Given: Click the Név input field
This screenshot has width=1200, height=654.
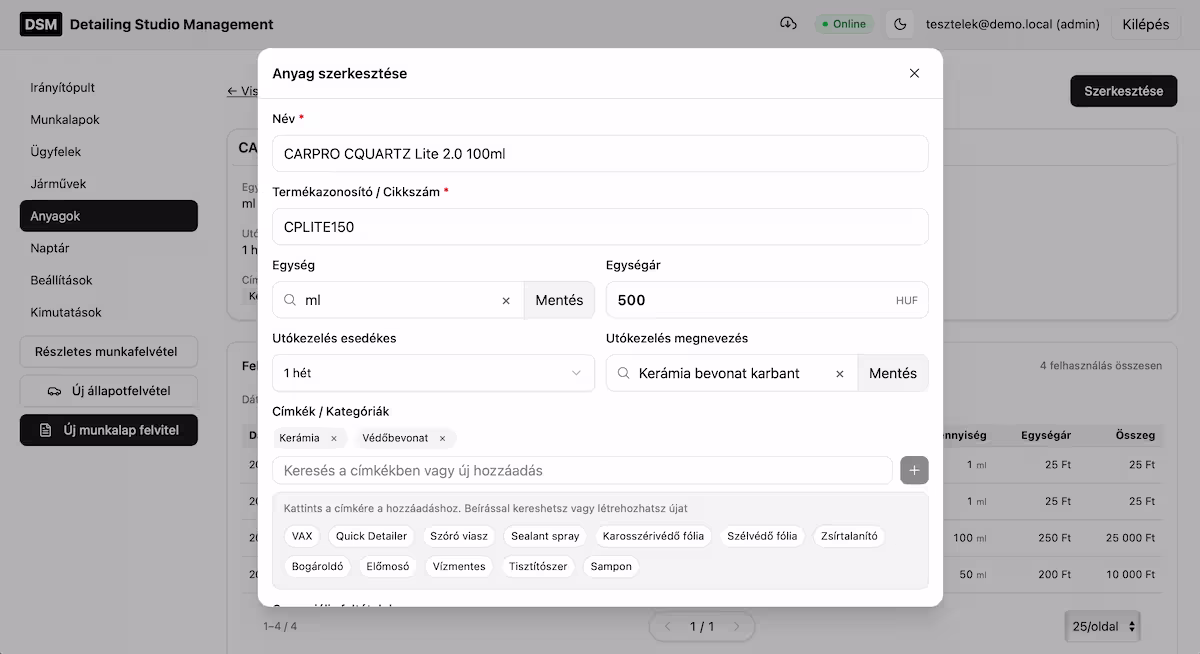Looking at the screenshot, I should click(600, 154).
